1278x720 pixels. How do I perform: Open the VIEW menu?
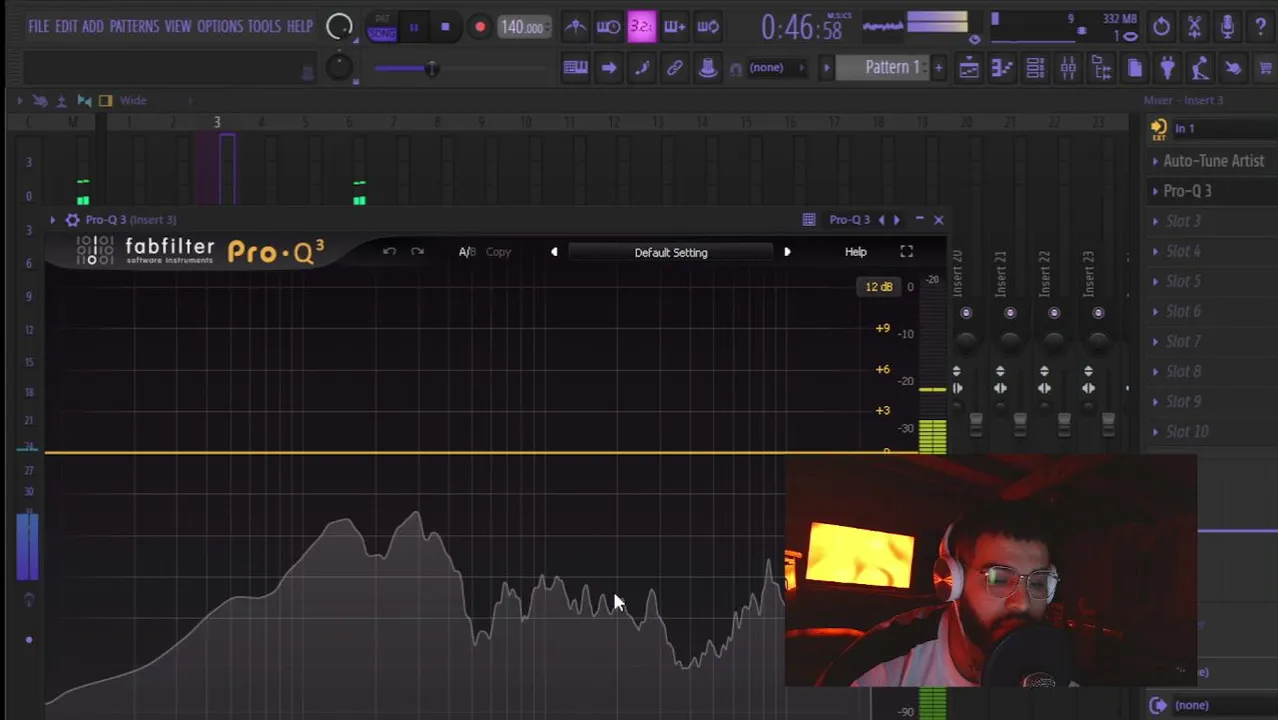pos(178,26)
